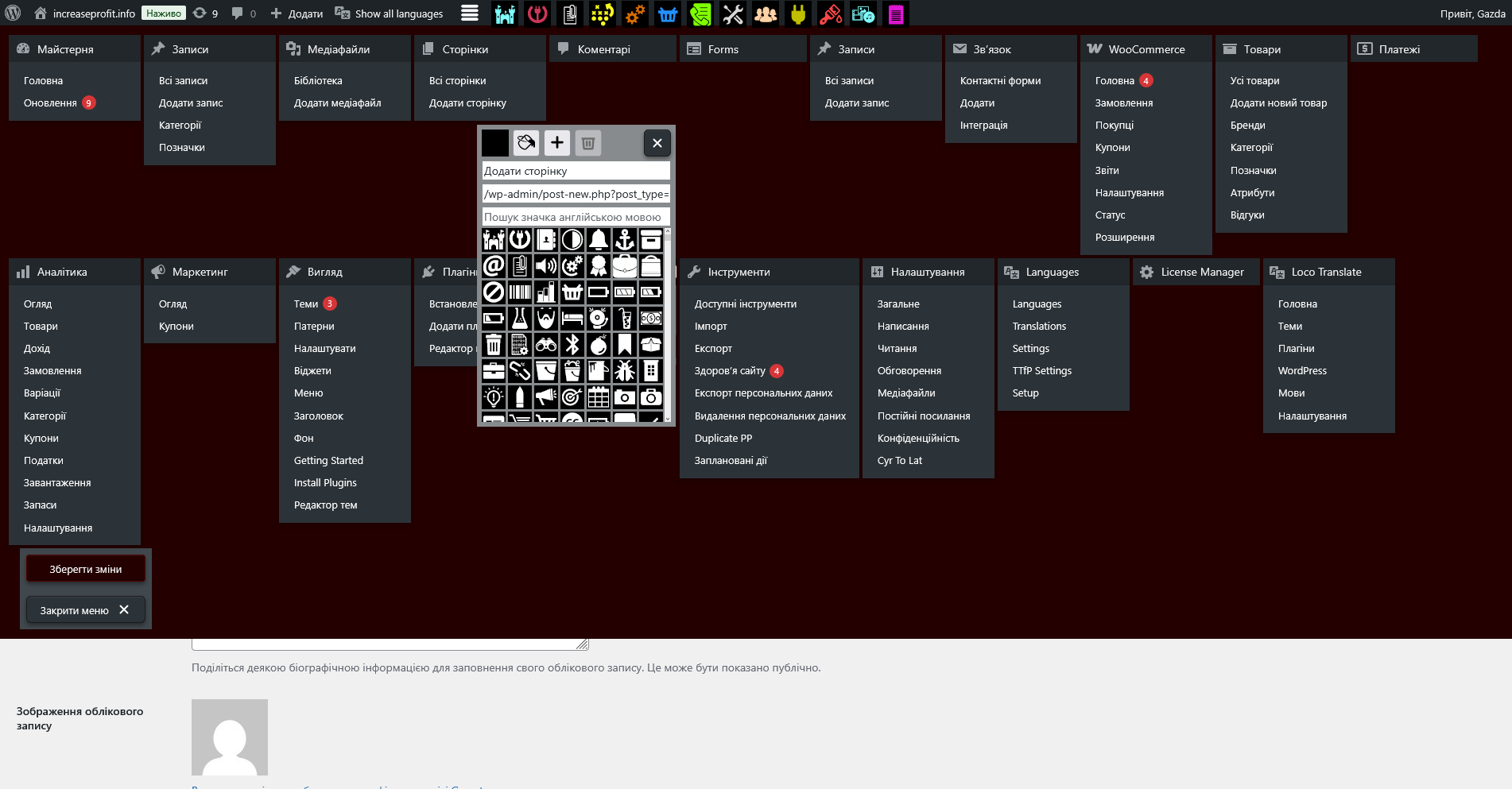
Task: Open the black color swatch in popup
Action: pyautogui.click(x=495, y=143)
